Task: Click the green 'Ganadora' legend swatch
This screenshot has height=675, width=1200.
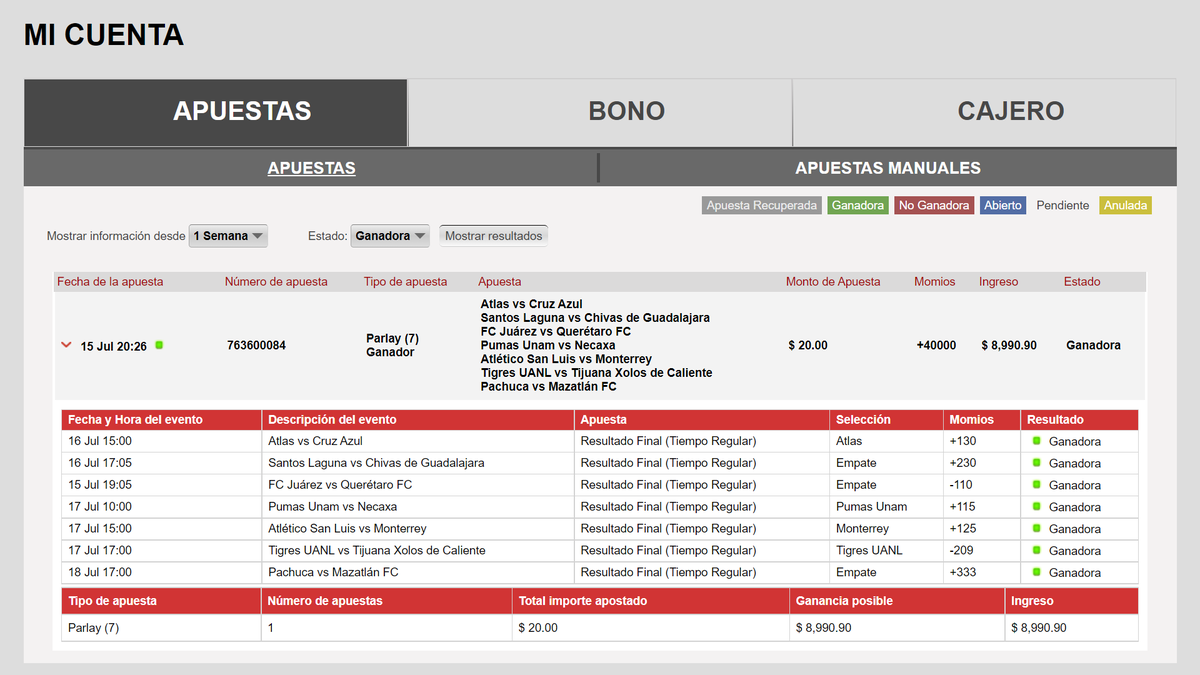Action: point(858,205)
